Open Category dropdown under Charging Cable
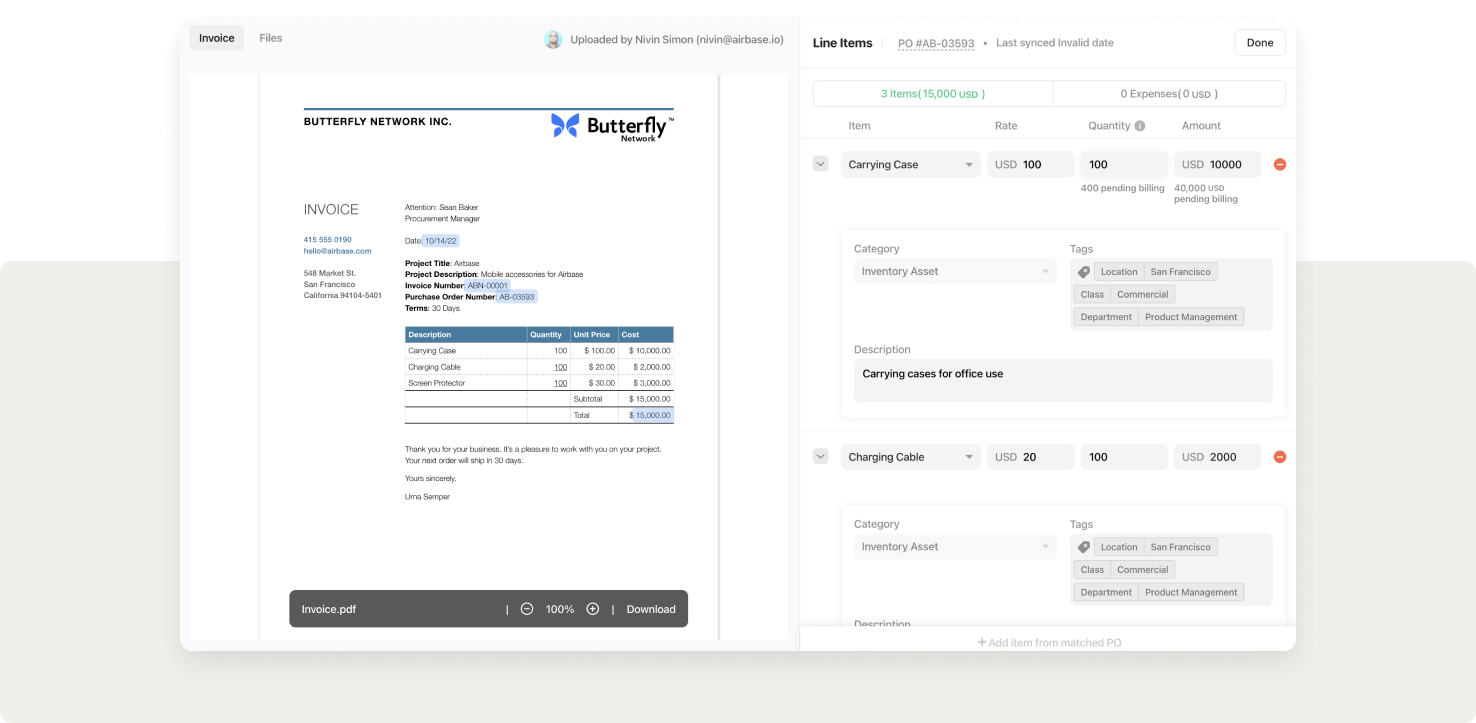1476x723 pixels. click(955, 546)
